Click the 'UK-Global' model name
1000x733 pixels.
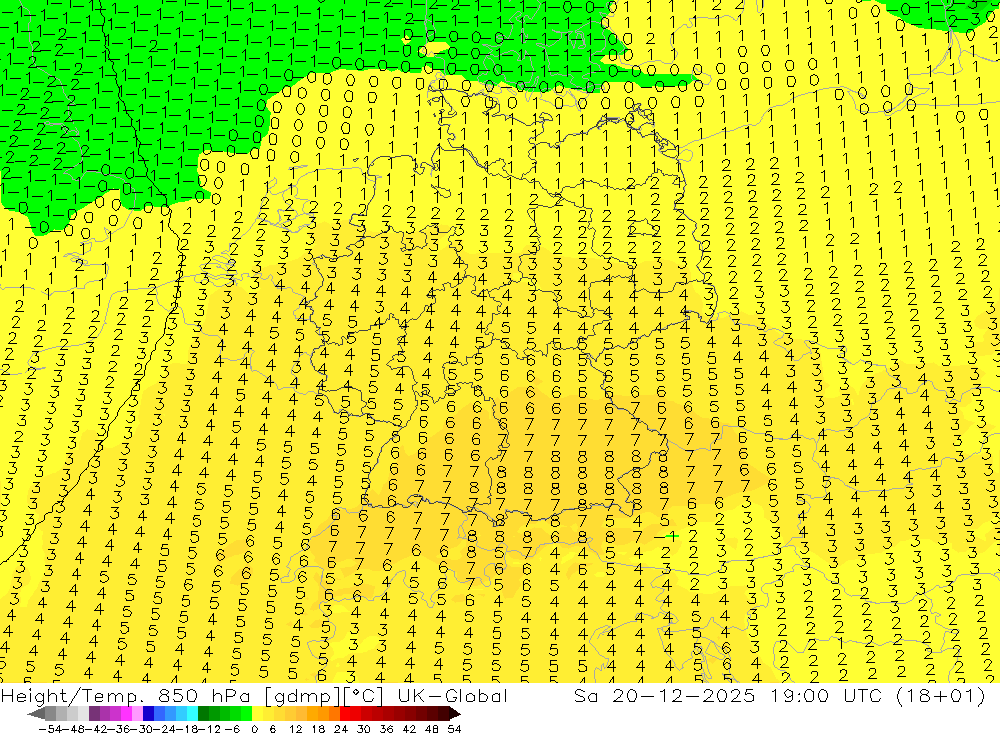coord(452,695)
